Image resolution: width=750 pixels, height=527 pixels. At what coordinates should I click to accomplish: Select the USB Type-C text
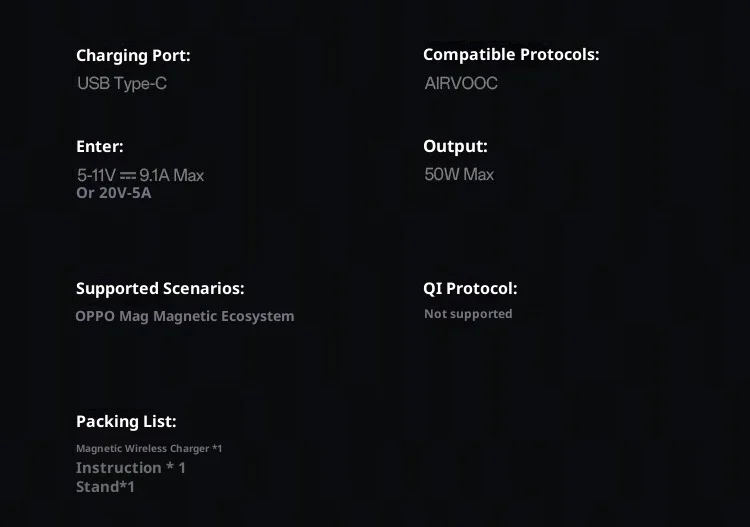(x=122, y=84)
